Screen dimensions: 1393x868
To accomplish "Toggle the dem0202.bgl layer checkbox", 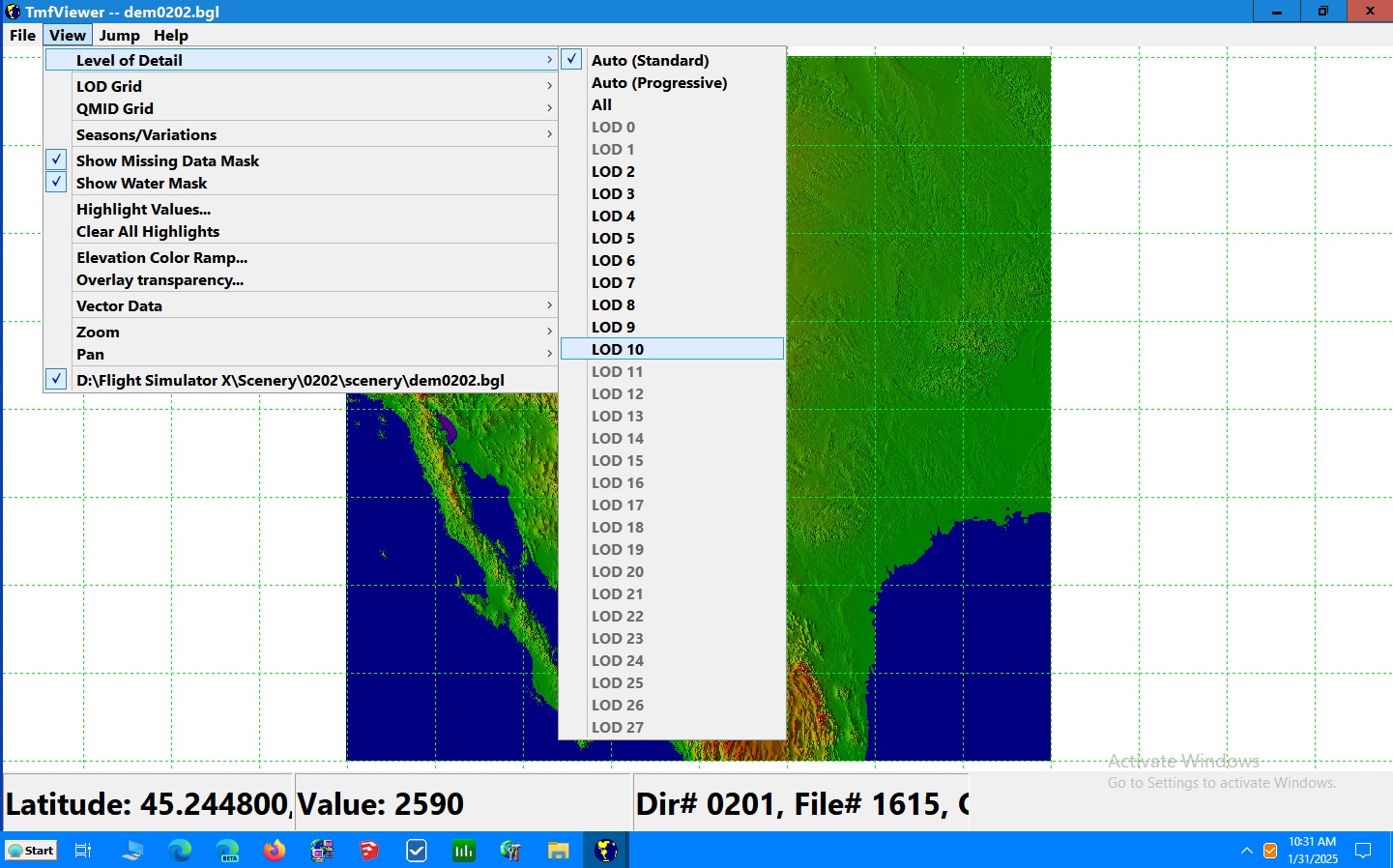I will click(55, 379).
